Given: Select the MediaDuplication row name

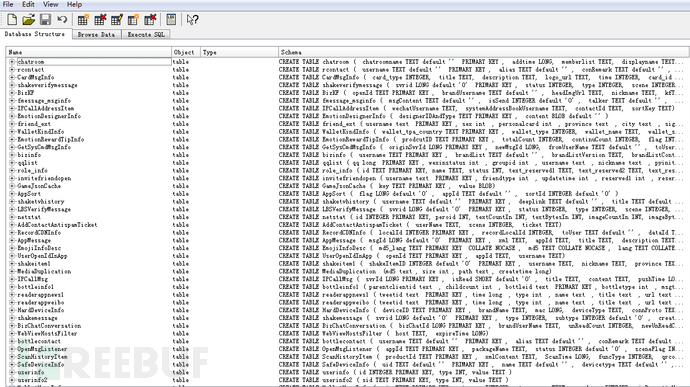Looking at the screenshot, I should [44, 271].
